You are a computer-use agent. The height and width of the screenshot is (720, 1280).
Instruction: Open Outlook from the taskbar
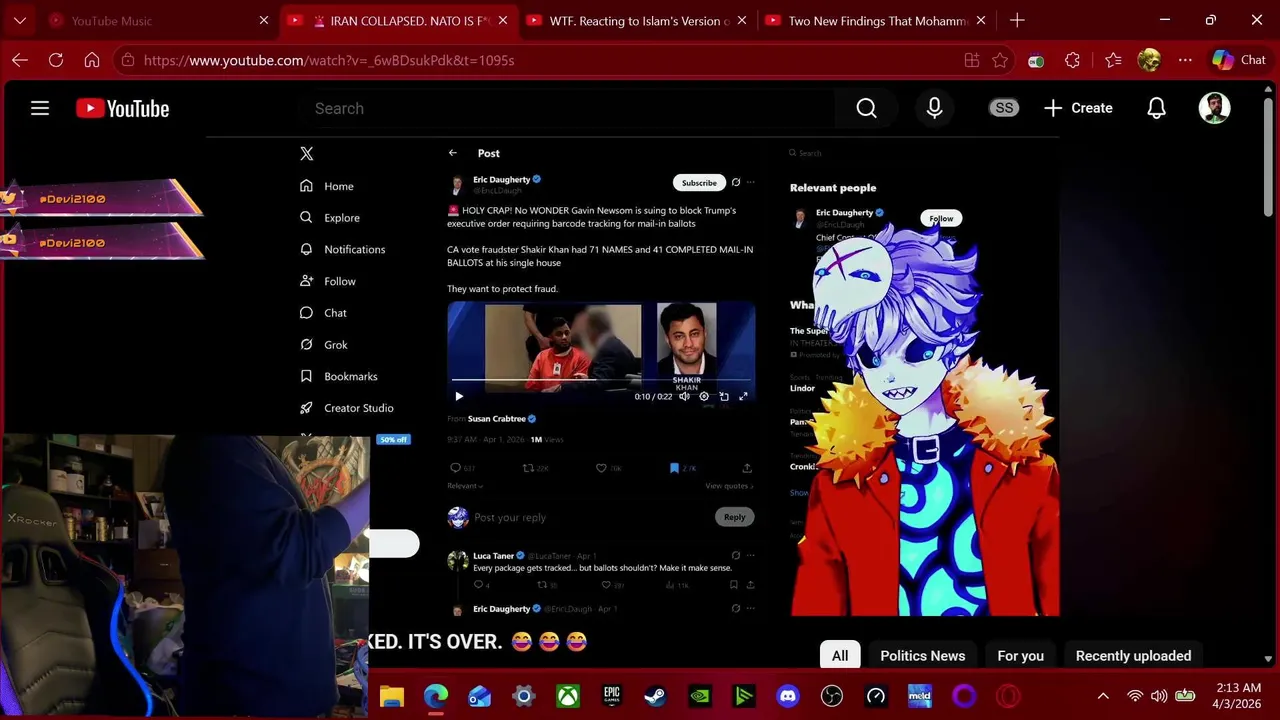[479, 696]
